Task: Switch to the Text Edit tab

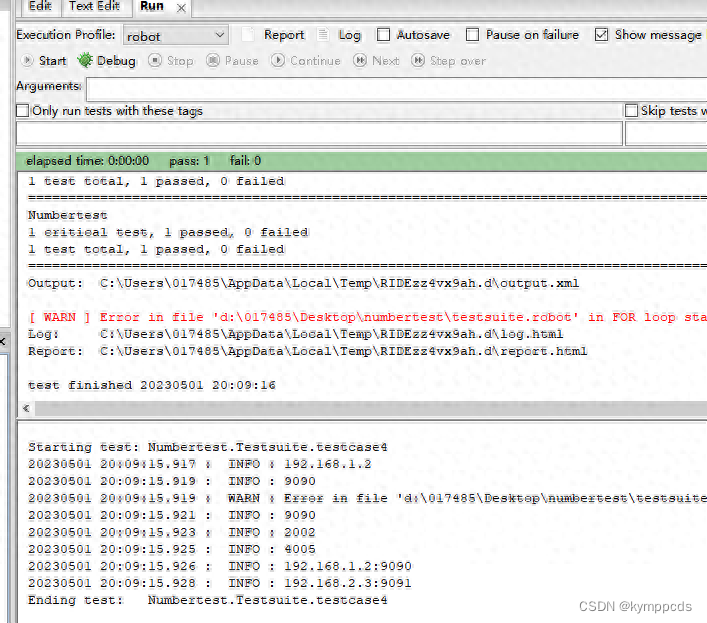Action: pos(94,6)
